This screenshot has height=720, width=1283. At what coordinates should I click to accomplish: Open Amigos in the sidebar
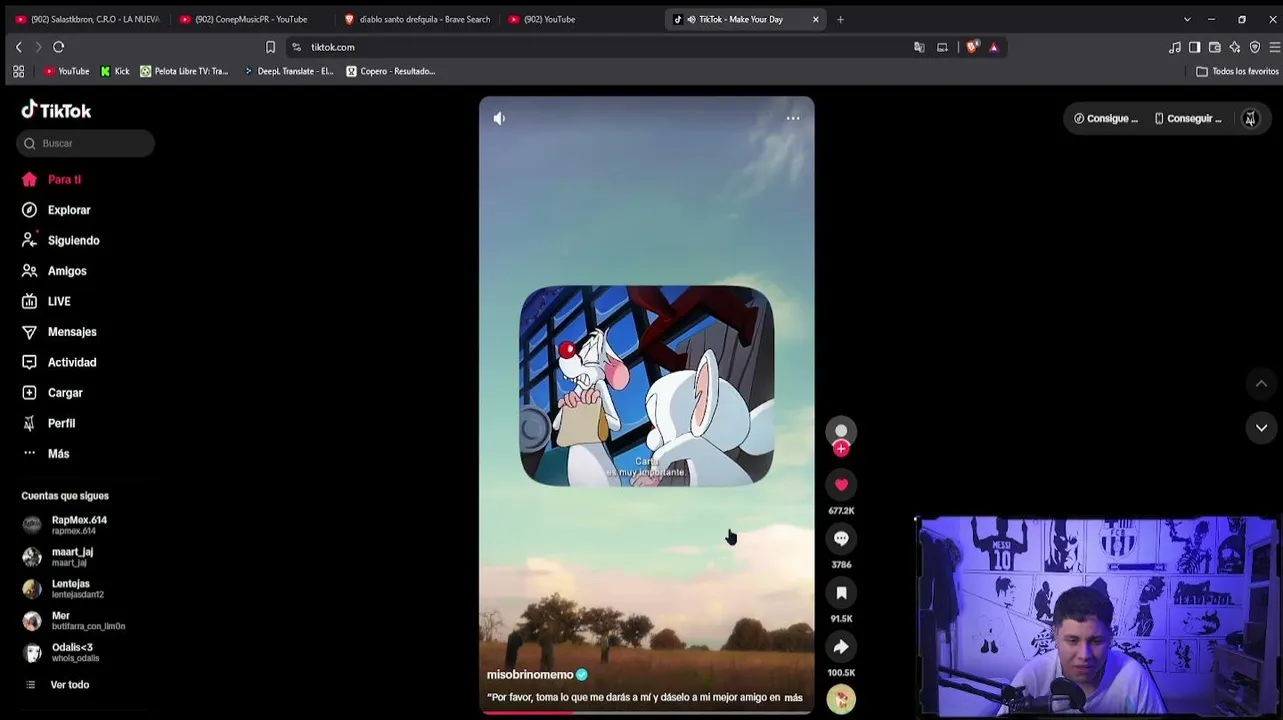[x=54, y=271]
